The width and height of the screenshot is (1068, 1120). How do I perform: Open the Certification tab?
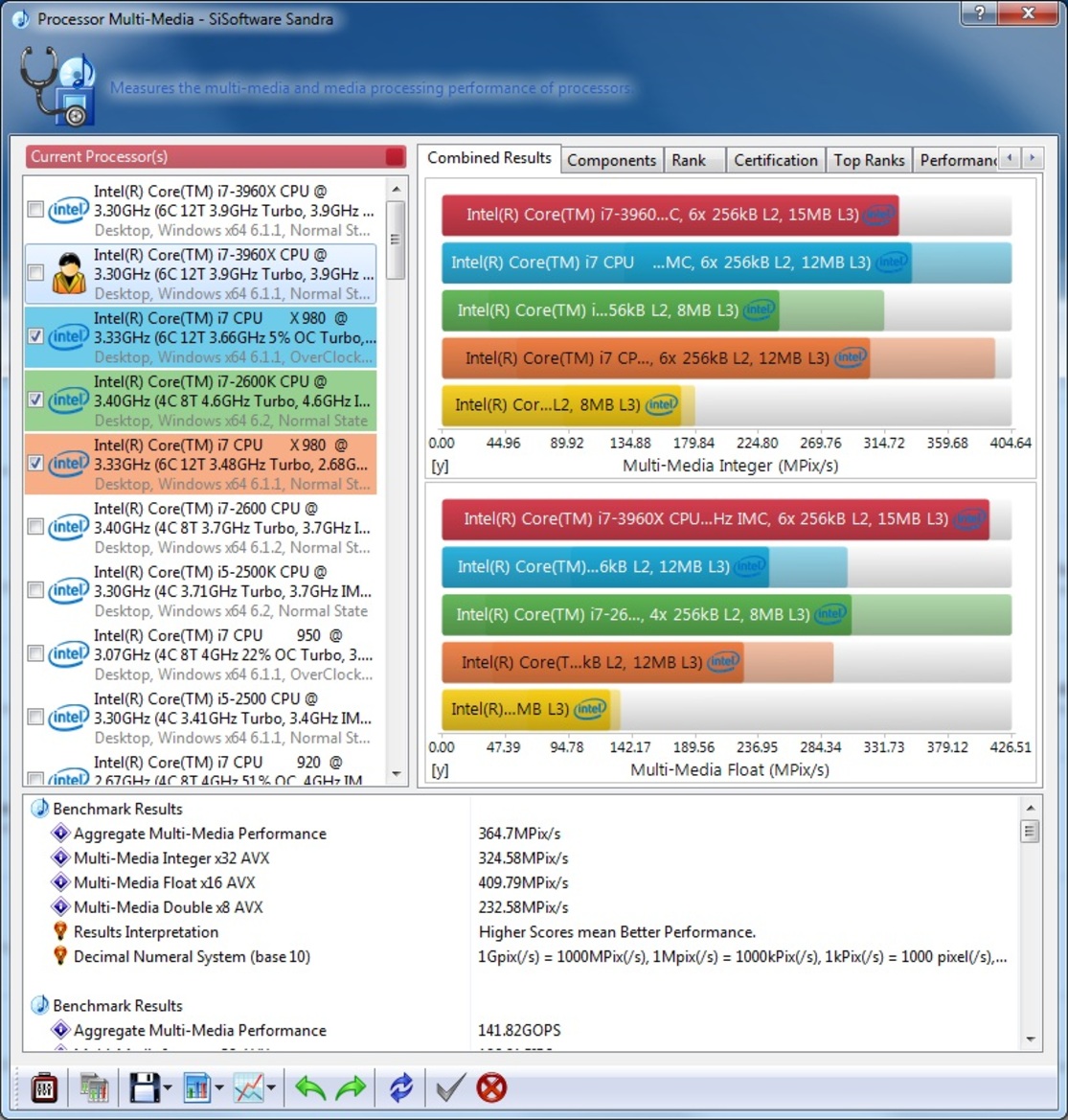coord(776,160)
